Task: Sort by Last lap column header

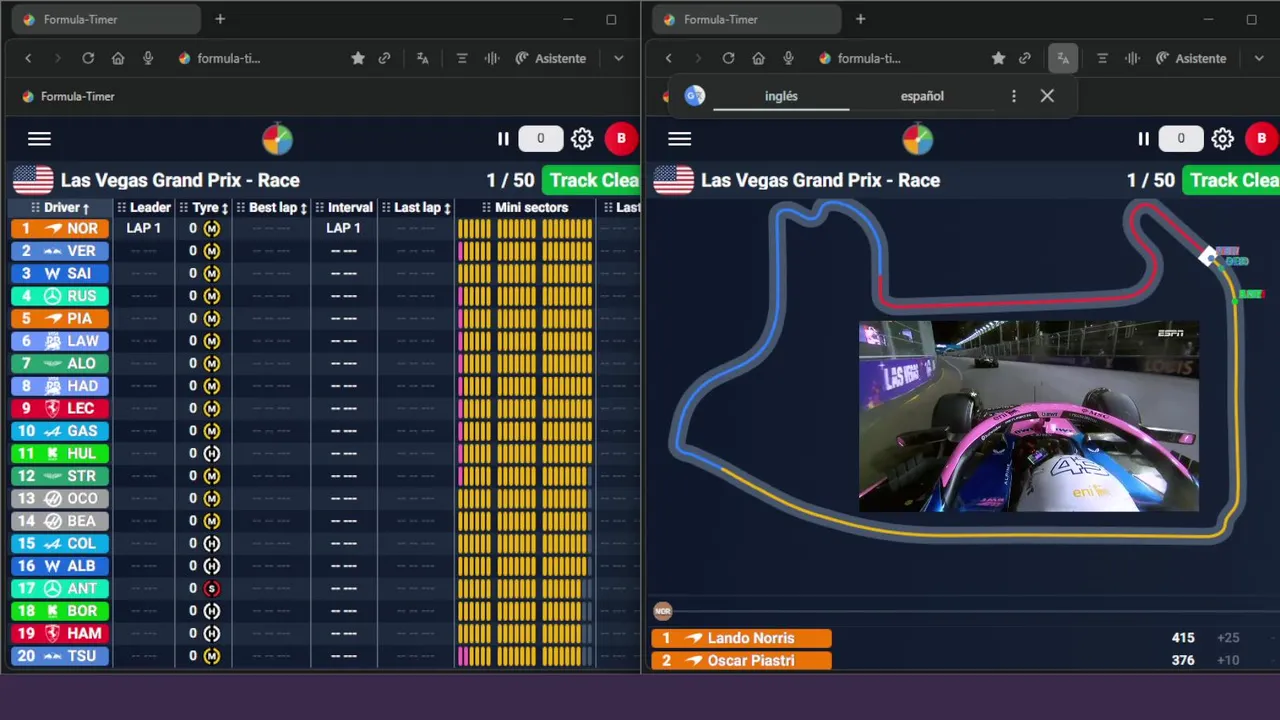Action: coord(416,207)
